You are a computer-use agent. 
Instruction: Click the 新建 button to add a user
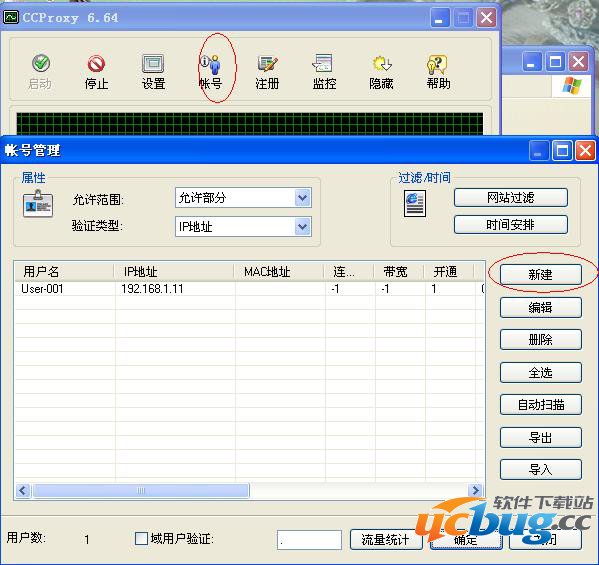coord(541,274)
